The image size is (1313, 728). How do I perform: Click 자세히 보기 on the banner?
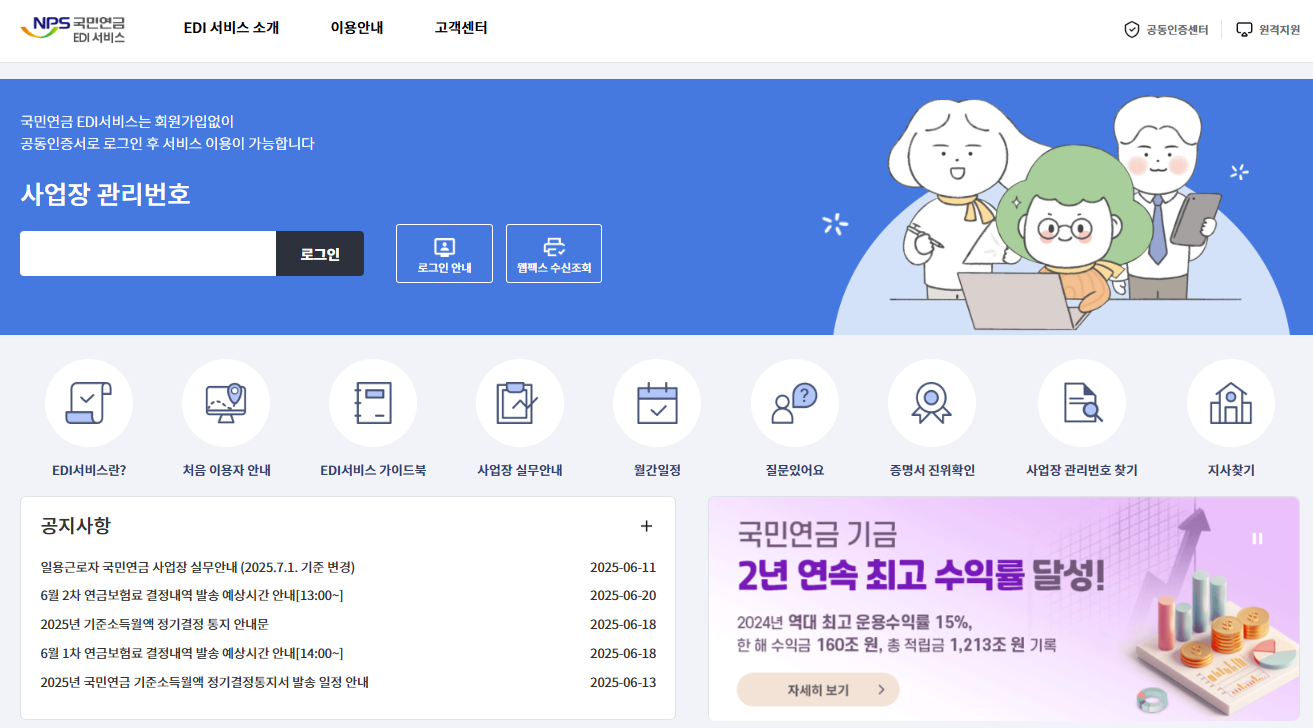pyautogui.click(x=818, y=690)
